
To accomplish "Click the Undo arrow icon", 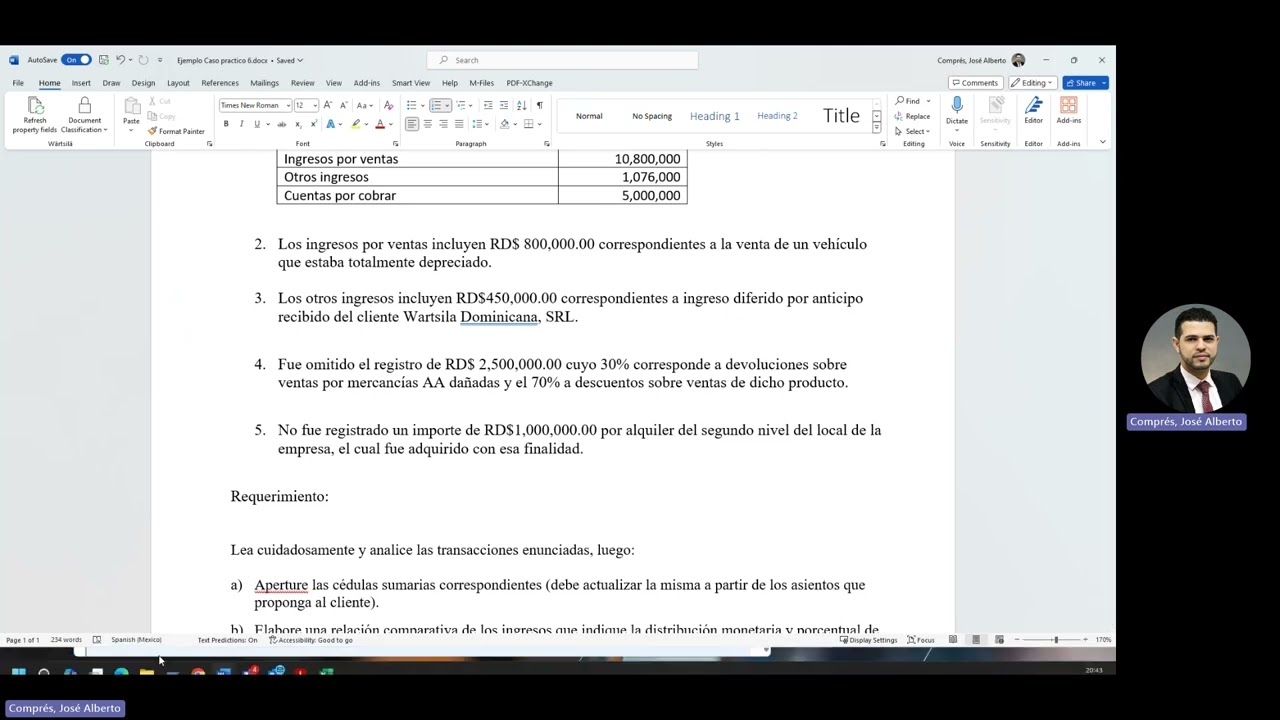I will (x=120, y=60).
